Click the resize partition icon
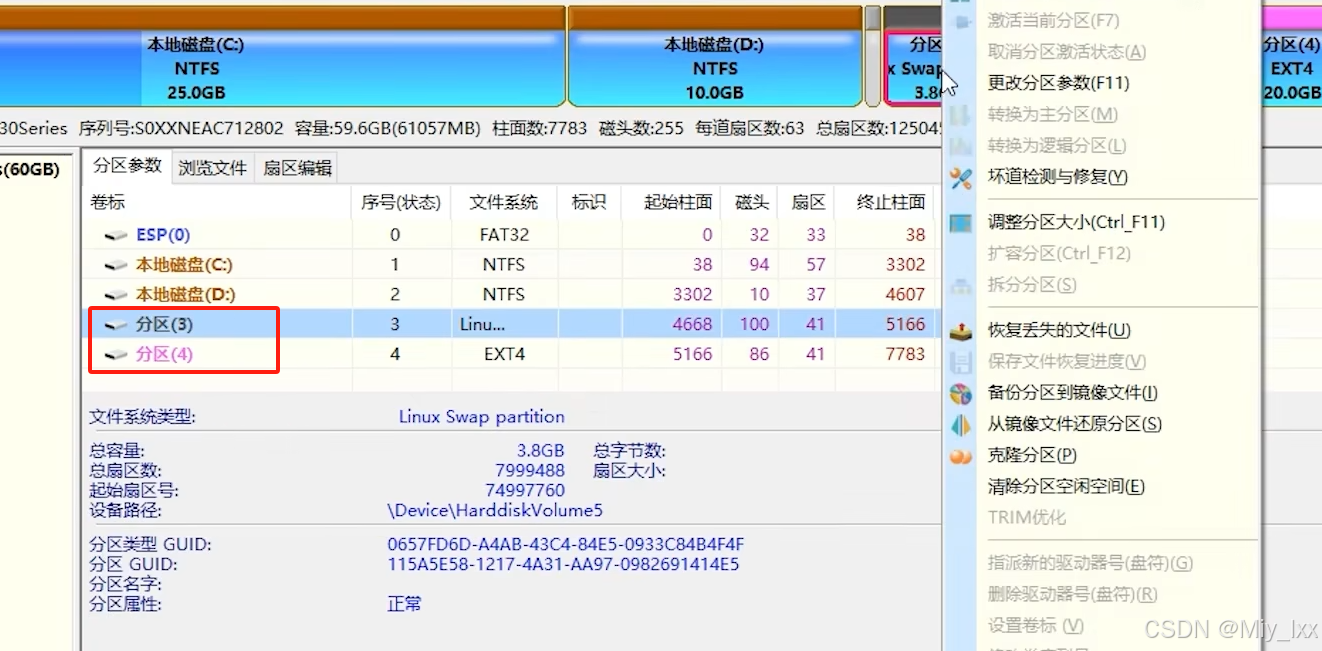Screen dimensions: 1322x651 [x=961, y=223]
